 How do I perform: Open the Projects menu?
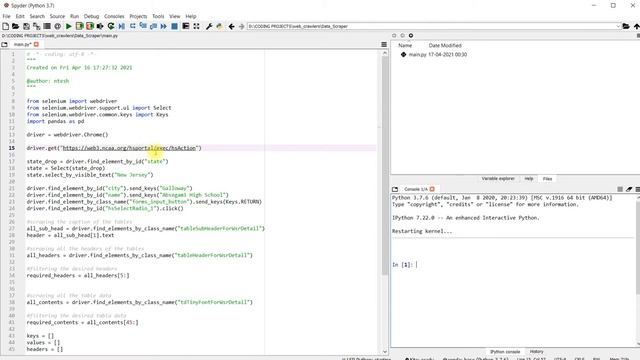[x=138, y=16]
